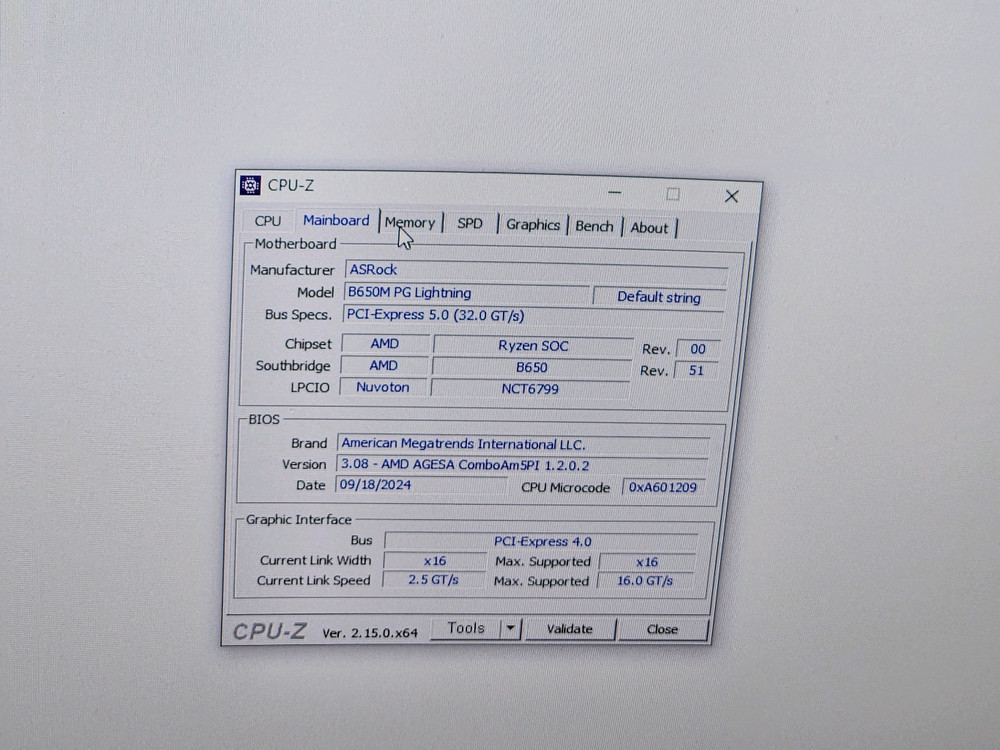Screen dimensions: 1000x750
Task: Click the Validate button
Action: coord(571,629)
